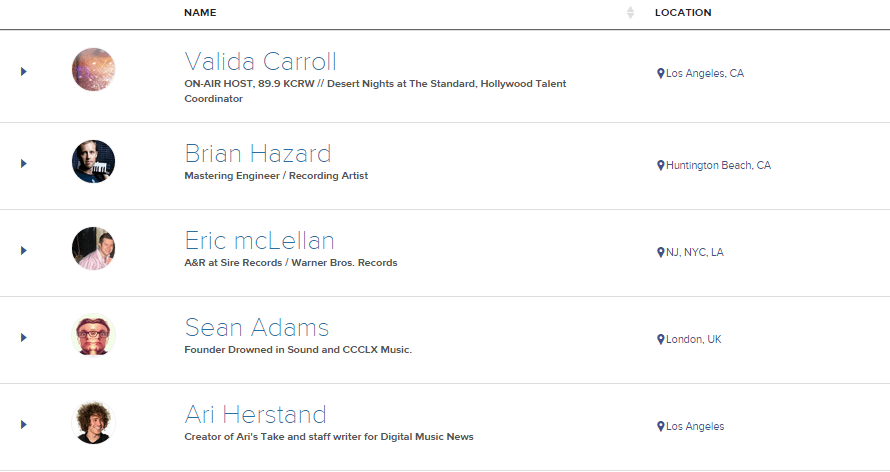Open Brian Hazard's profile link

pyautogui.click(x=257, y=153)
